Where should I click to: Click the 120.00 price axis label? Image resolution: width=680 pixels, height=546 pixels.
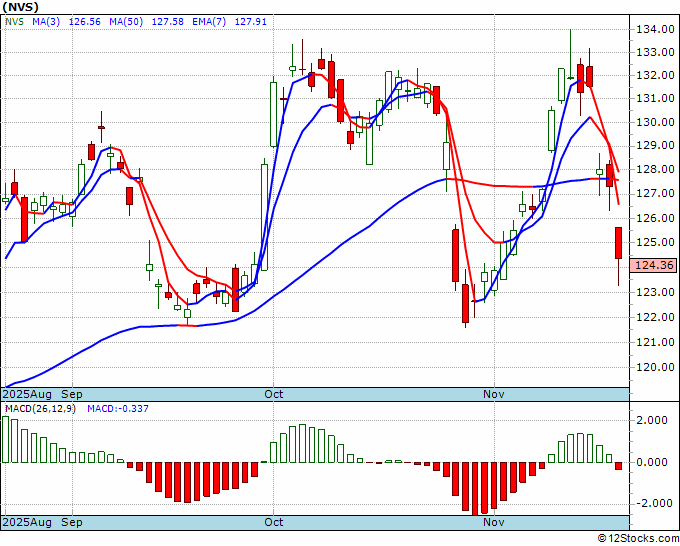click(655, 367)
